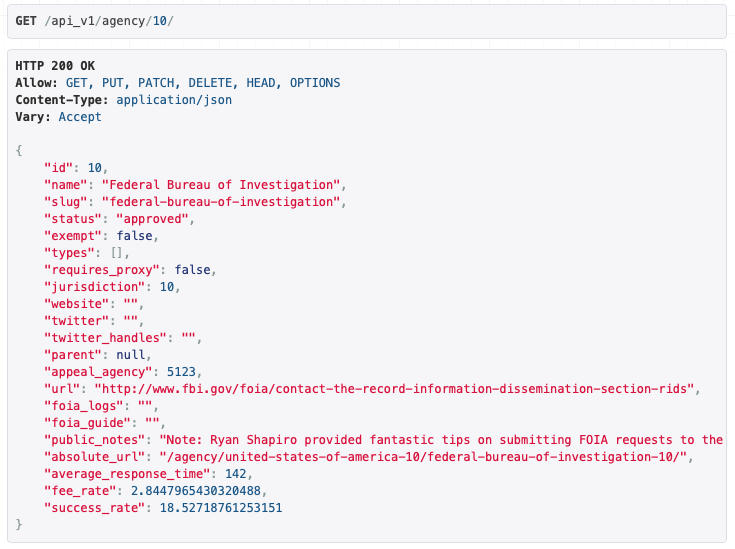Click the "jurisdiction" key
This screenshot has width=735, height=549.
pyautogui.click(x=95, y=287)
